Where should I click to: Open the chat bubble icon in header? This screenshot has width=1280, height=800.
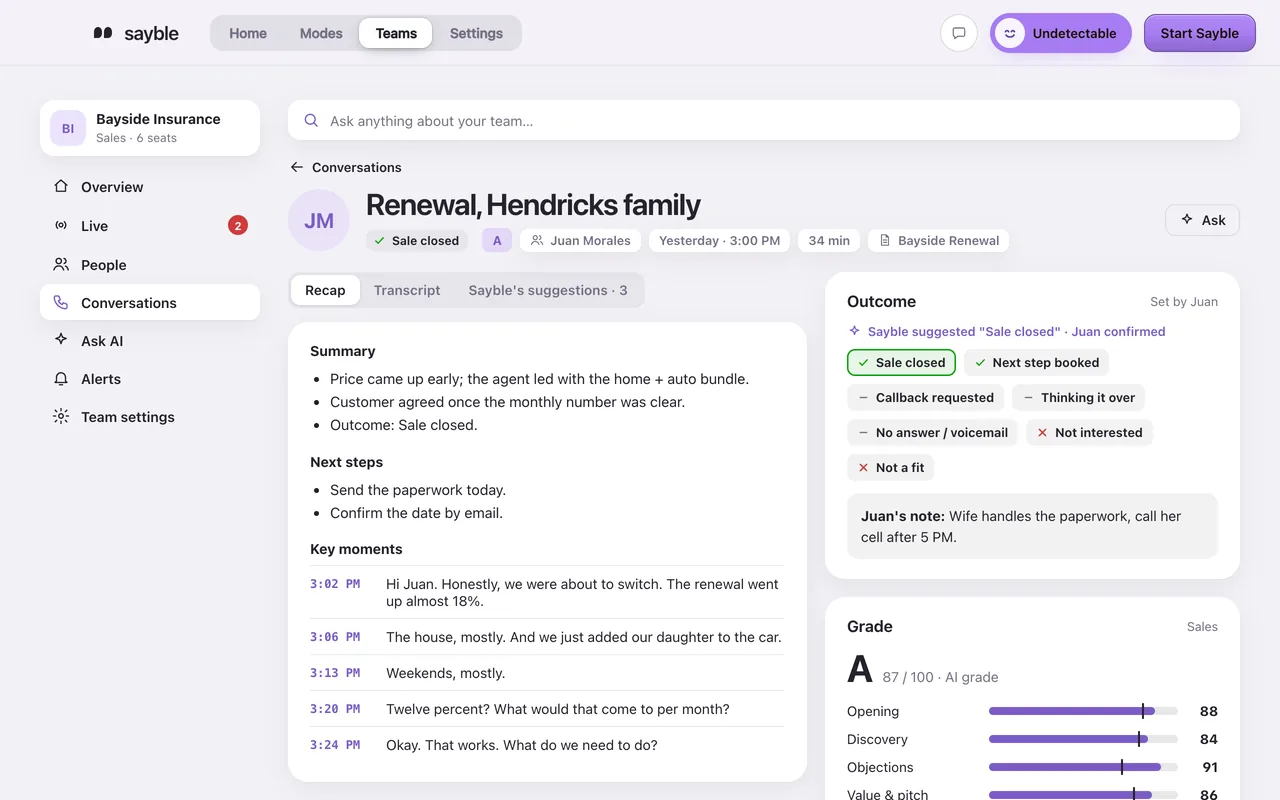959,33
